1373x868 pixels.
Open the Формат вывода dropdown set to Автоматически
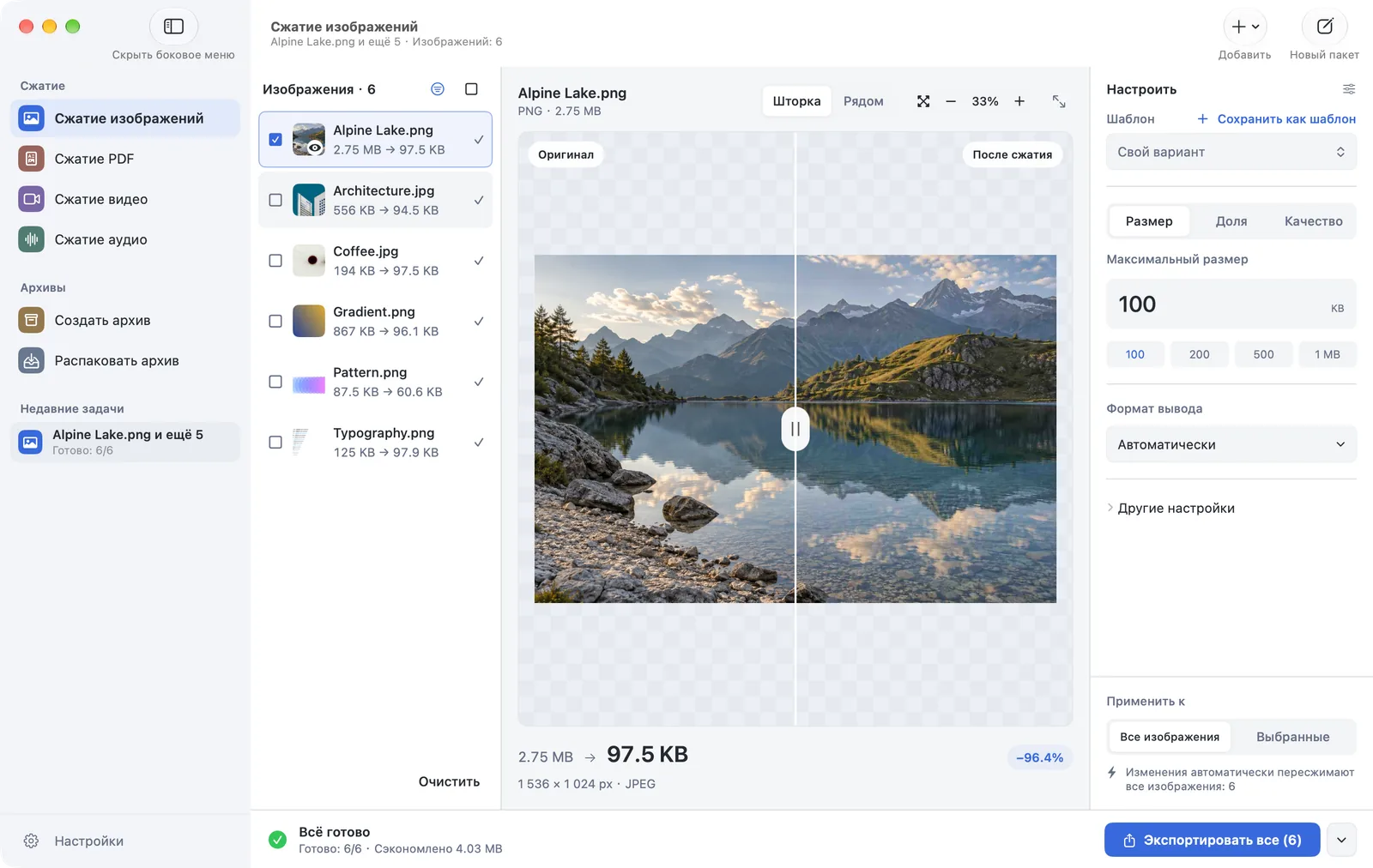[1231, 444]
